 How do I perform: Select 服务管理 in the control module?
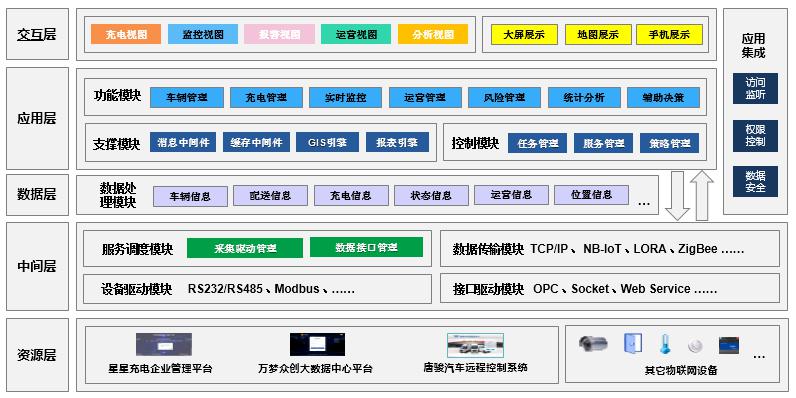pyautogui.click(x=603, y=143)
